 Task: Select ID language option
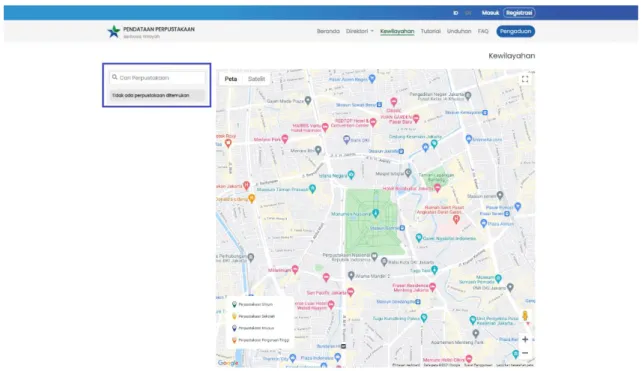pyautogui.click(x=455, y=13)
